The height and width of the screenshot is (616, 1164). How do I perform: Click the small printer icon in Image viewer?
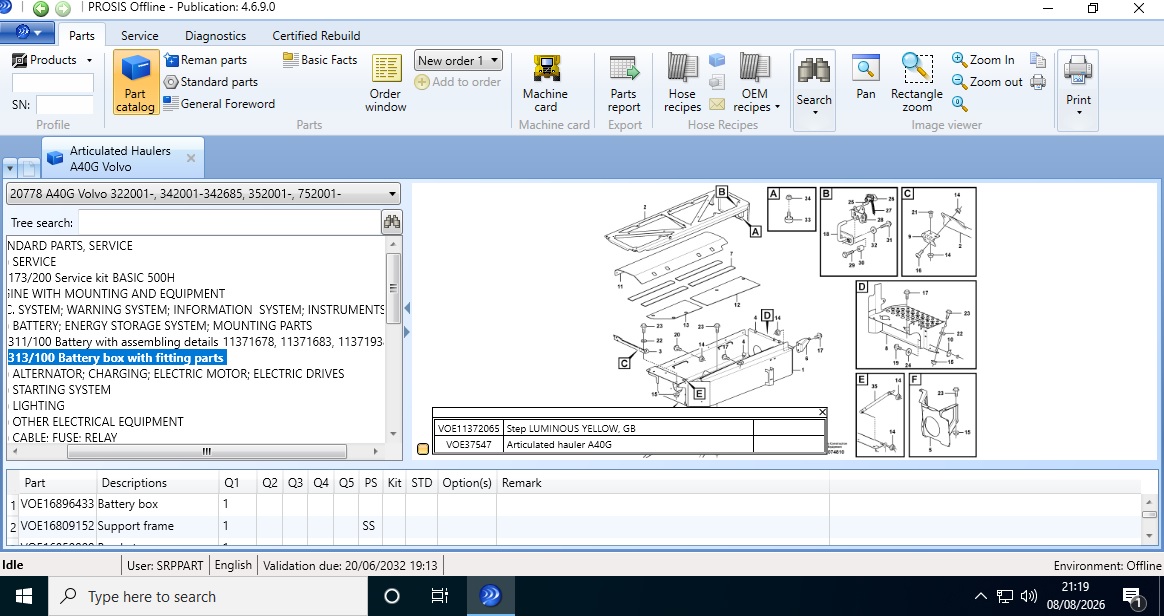1038,82
